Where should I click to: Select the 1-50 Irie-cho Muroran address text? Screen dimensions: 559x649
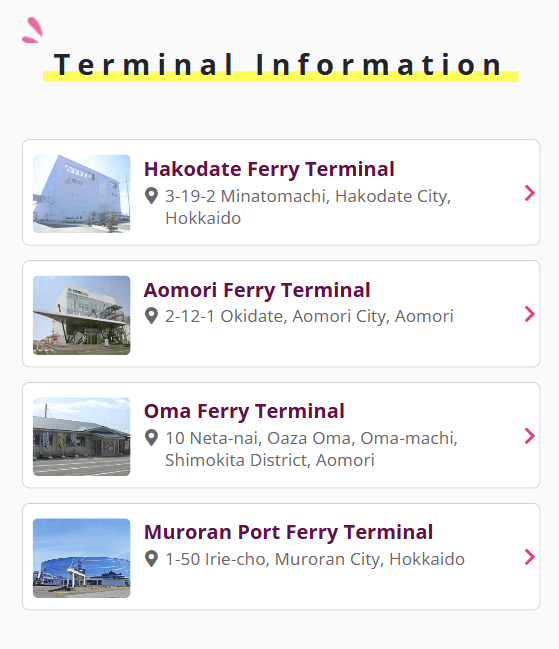pos(315,559)
